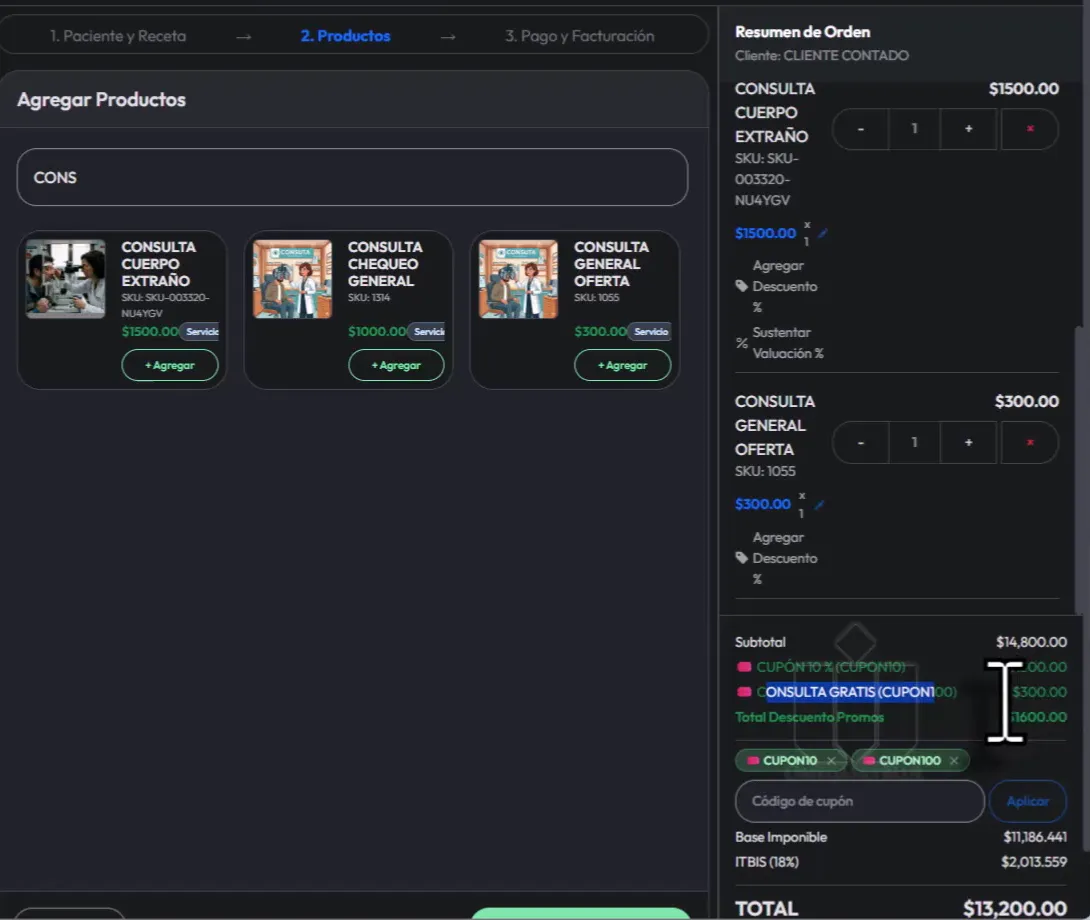Click the quantity field of CONSULTA CUERPO EXTRAÑO
Screen dimensions: 1090x920
click(x=914, y=129)
